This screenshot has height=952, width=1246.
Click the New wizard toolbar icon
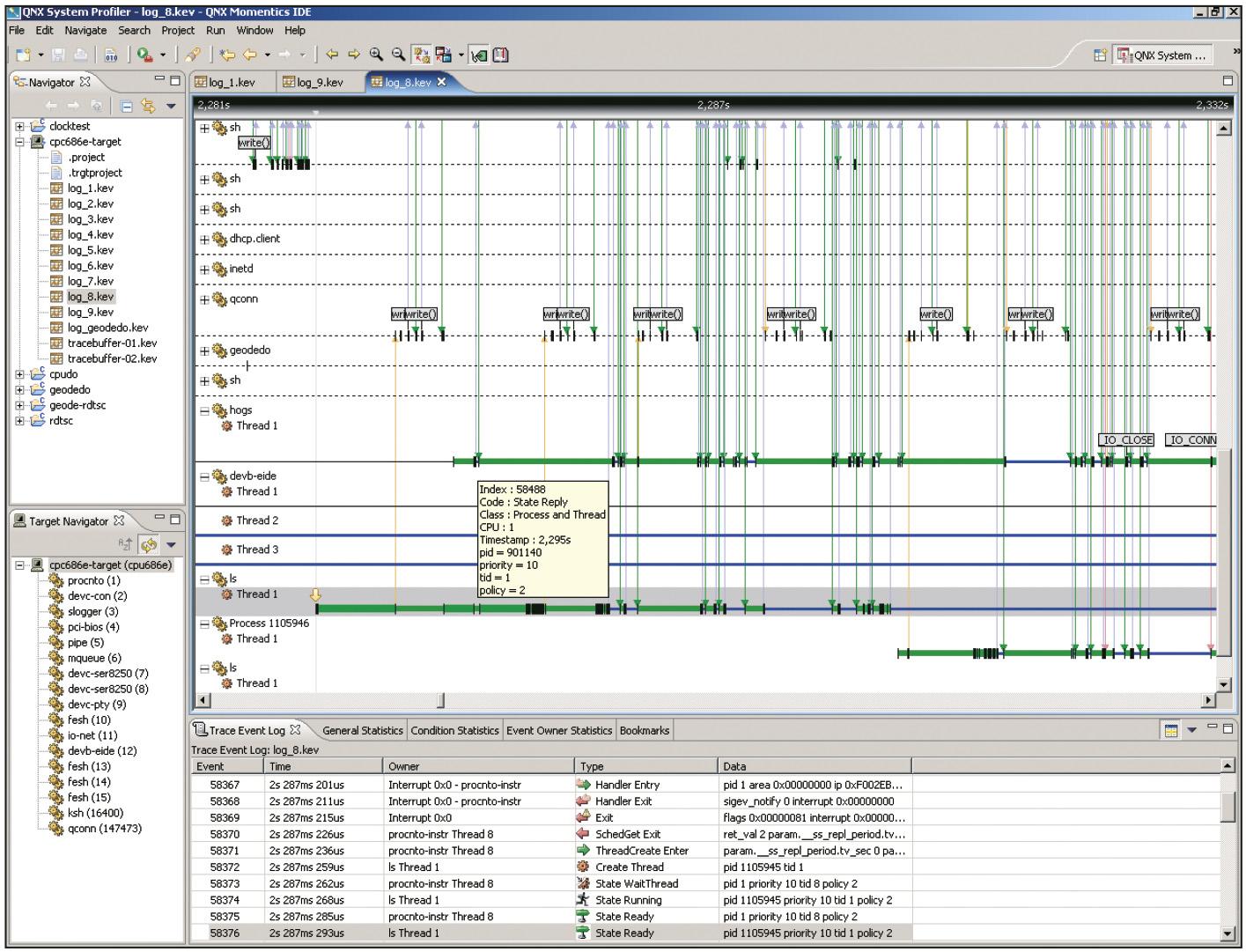23,55
